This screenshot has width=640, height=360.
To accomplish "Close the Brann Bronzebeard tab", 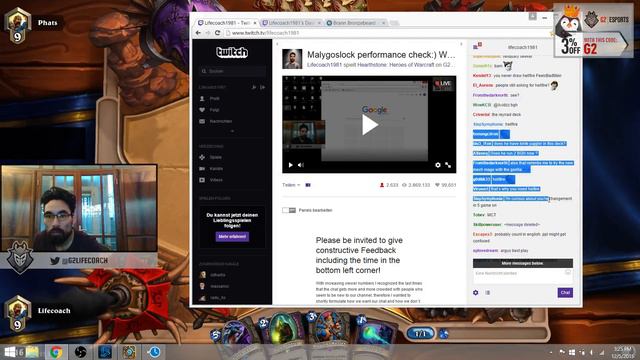I will 384,23.
